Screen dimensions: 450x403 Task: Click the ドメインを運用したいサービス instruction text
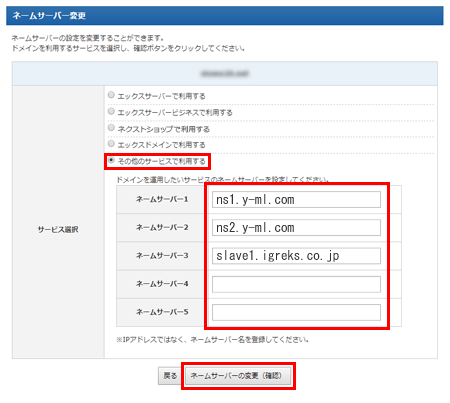pyautogui.click(x=222, y=180)
